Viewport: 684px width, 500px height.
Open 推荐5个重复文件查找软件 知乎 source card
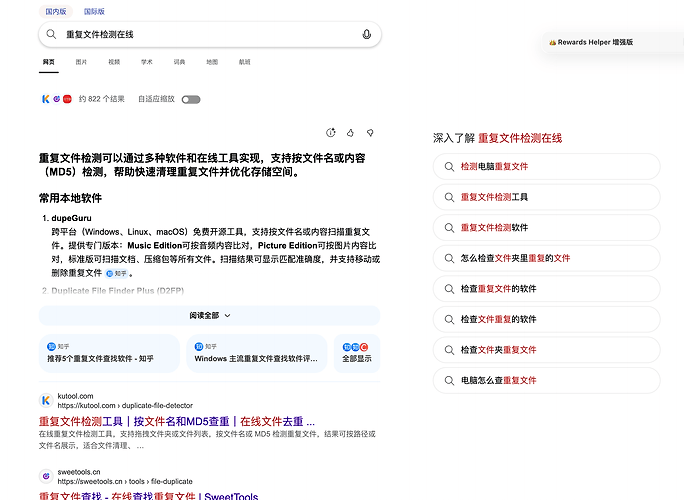coord(109,353)
